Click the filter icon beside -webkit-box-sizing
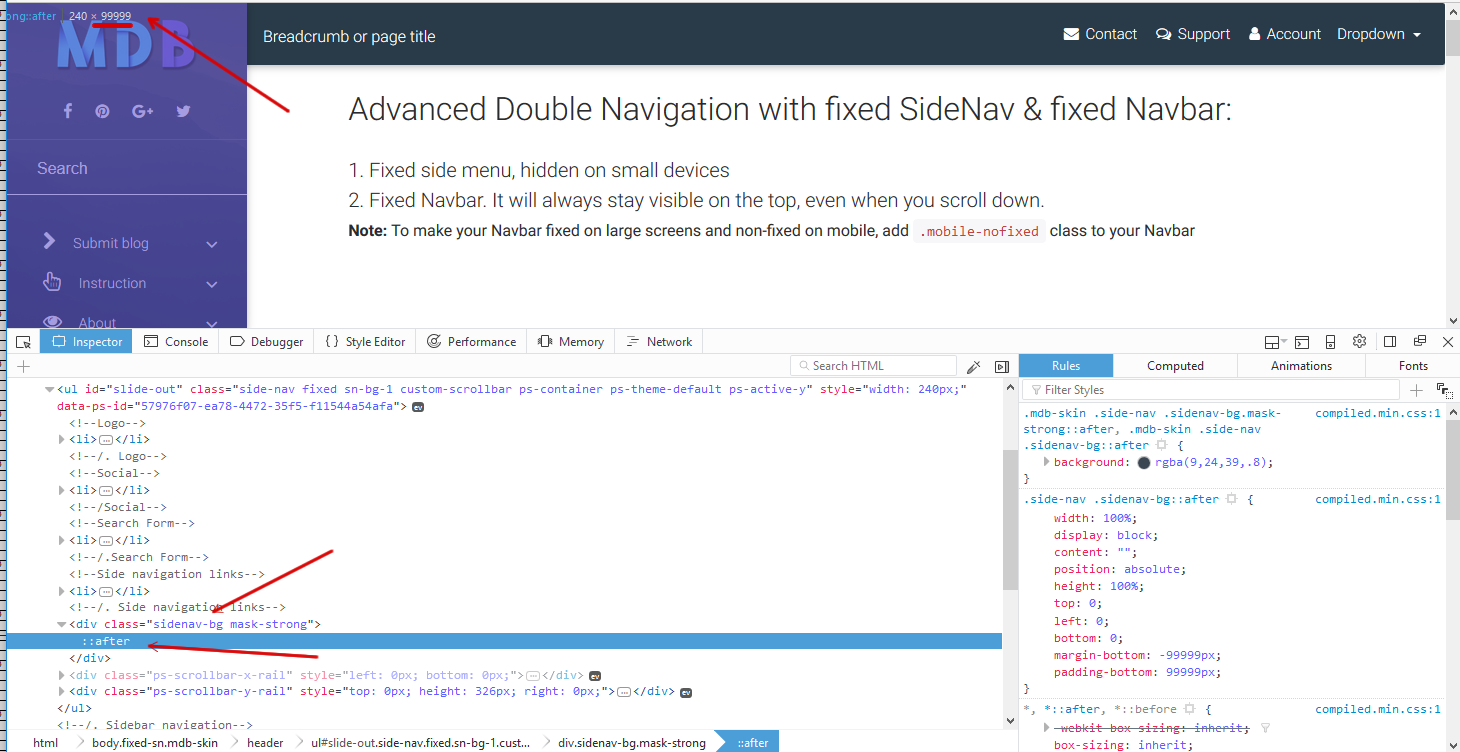This screenshot has width=1460, height=752. click(x=1265, y=728)
